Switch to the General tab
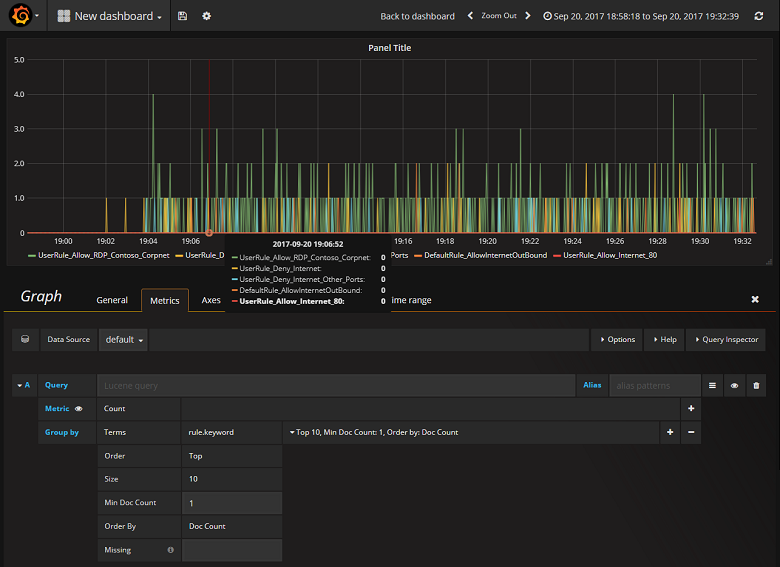The height and width of the screenshot is (567, 780). click(112, 300)
